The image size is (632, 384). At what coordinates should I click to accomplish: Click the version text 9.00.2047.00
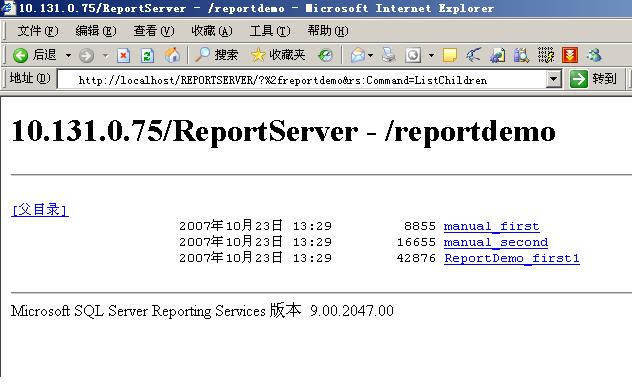(x=352, y=311)
